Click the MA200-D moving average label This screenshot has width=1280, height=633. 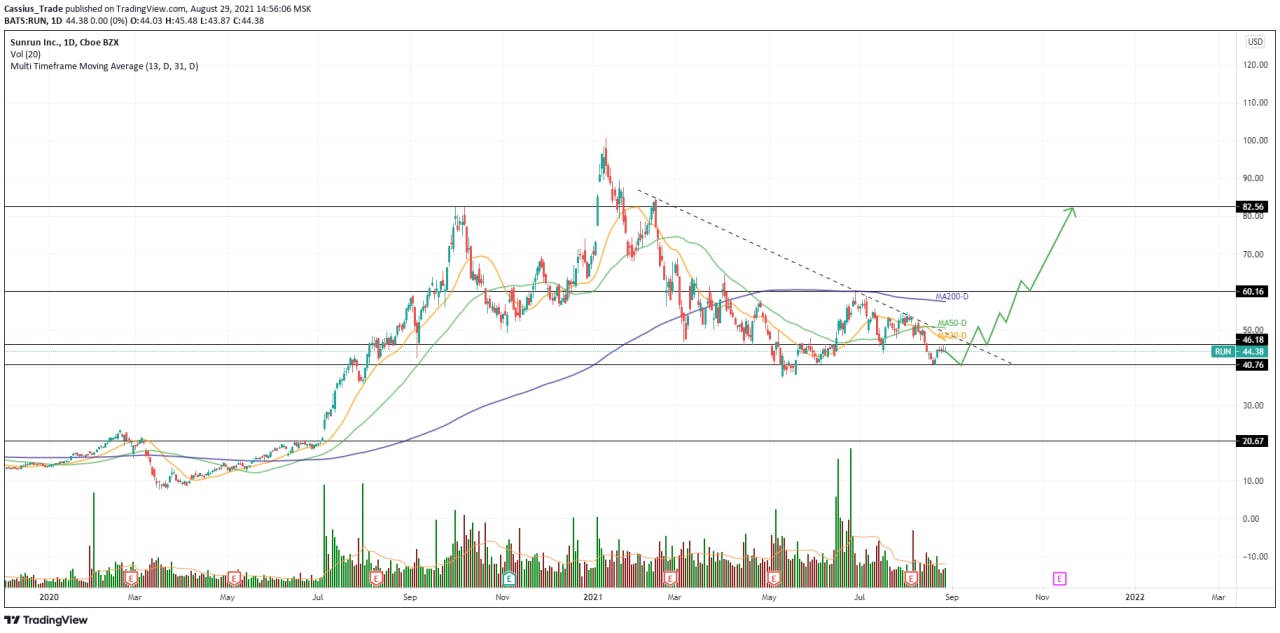coord(952,297)
